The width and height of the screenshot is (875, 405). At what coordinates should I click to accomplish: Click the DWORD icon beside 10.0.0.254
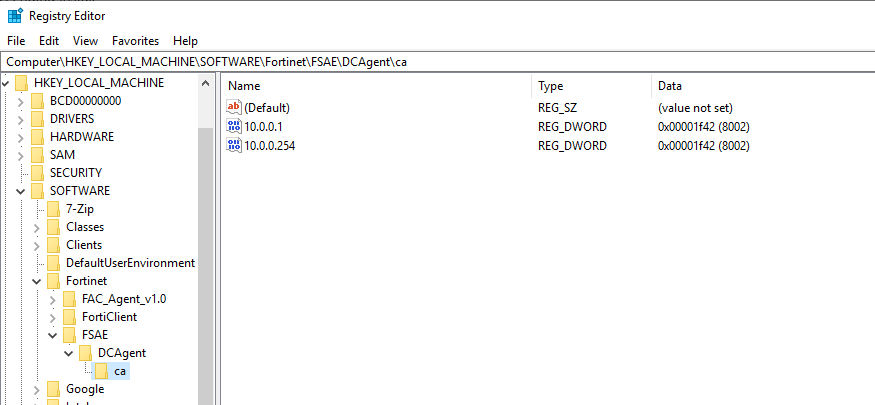click(x=235, y=146)
